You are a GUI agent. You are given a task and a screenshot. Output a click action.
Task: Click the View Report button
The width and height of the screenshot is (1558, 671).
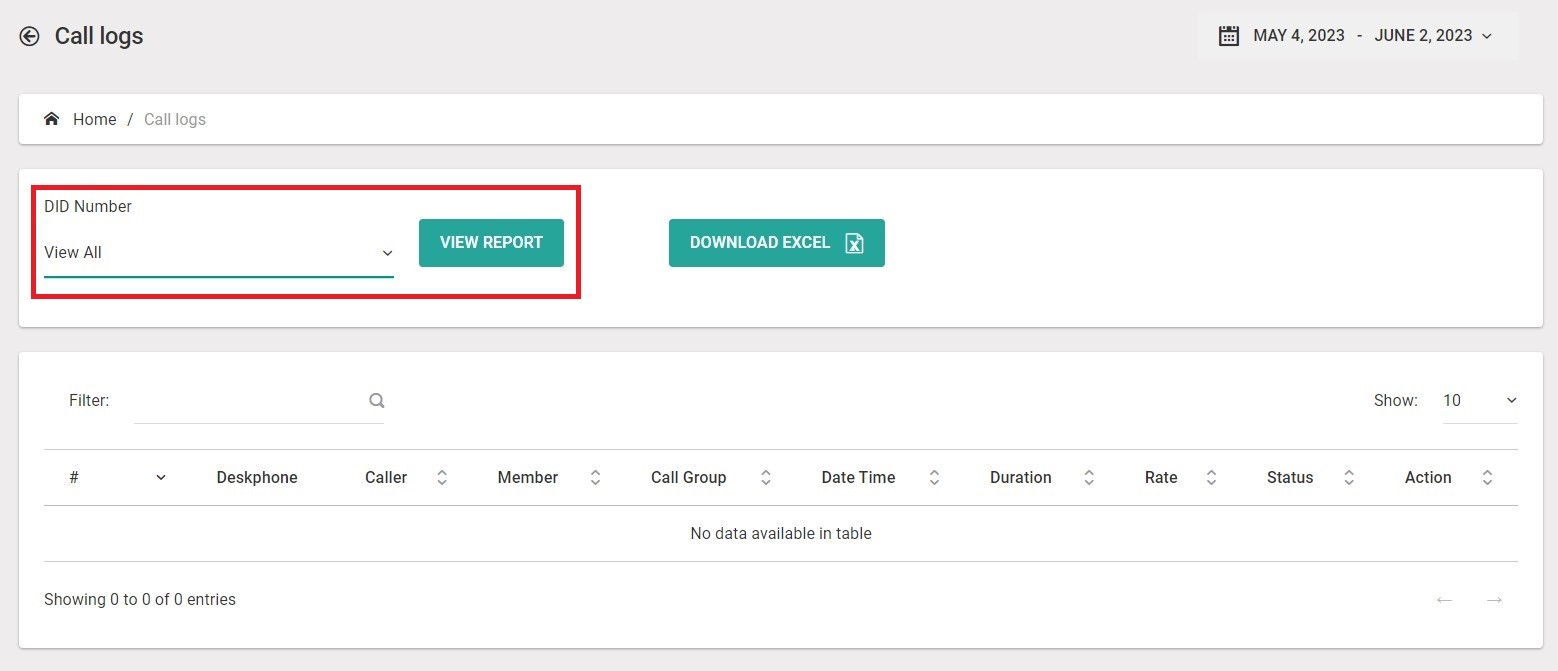491,243
